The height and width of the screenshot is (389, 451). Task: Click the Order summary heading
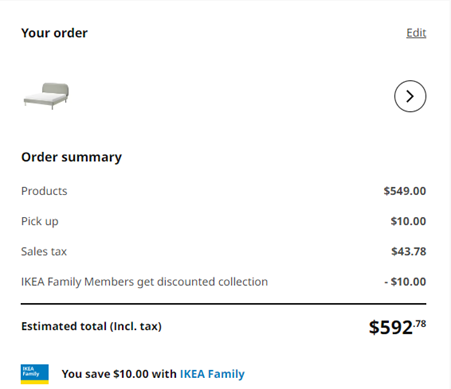pyautogui.click(x=71, y=157)
